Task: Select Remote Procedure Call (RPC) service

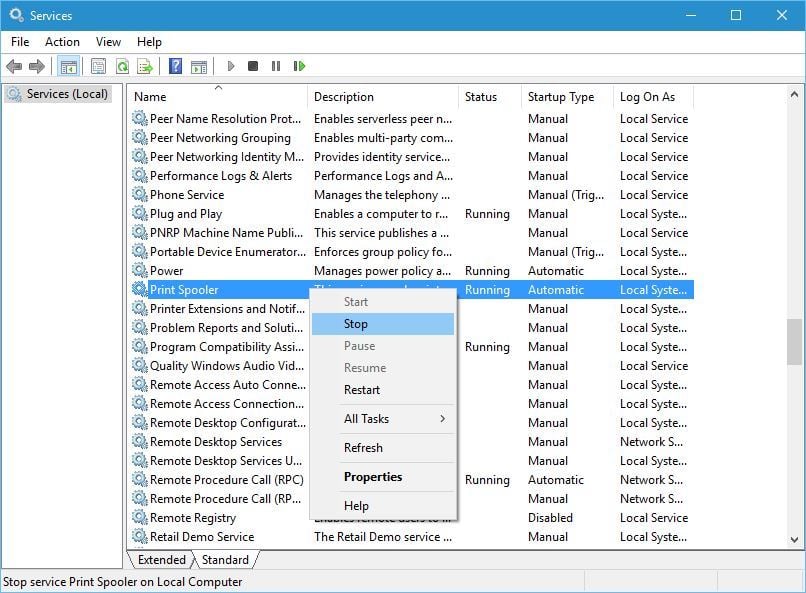Action: coord(413,480)
